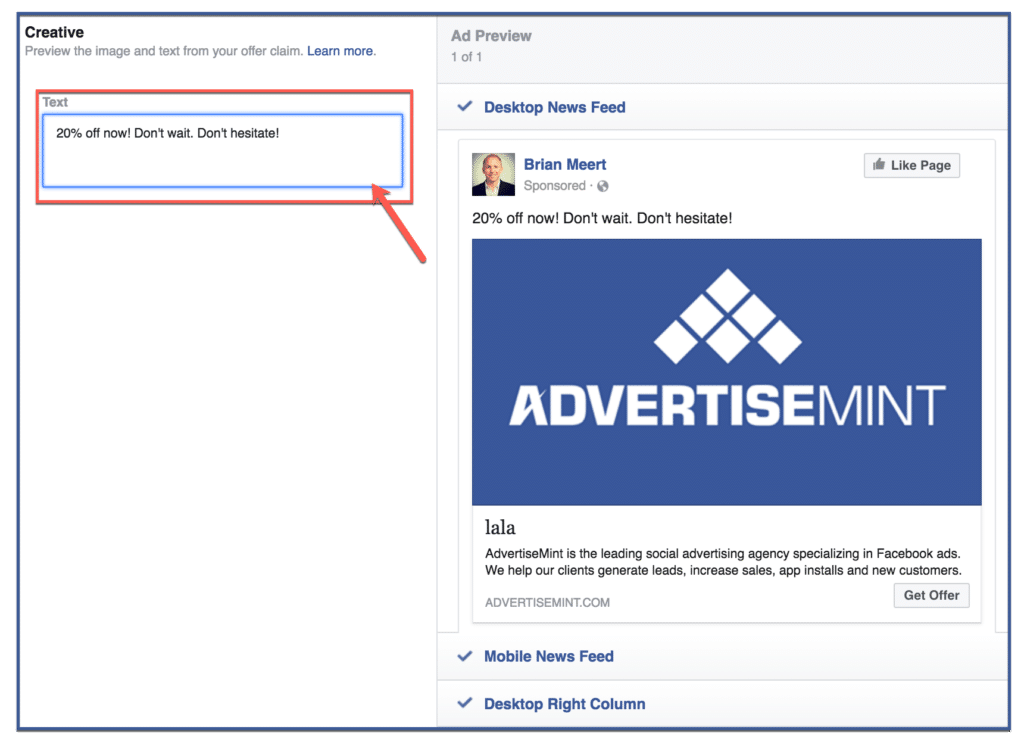1024x739 pixels.
Task: Click the Text input field under Creative
Action: tap(222, 150)
